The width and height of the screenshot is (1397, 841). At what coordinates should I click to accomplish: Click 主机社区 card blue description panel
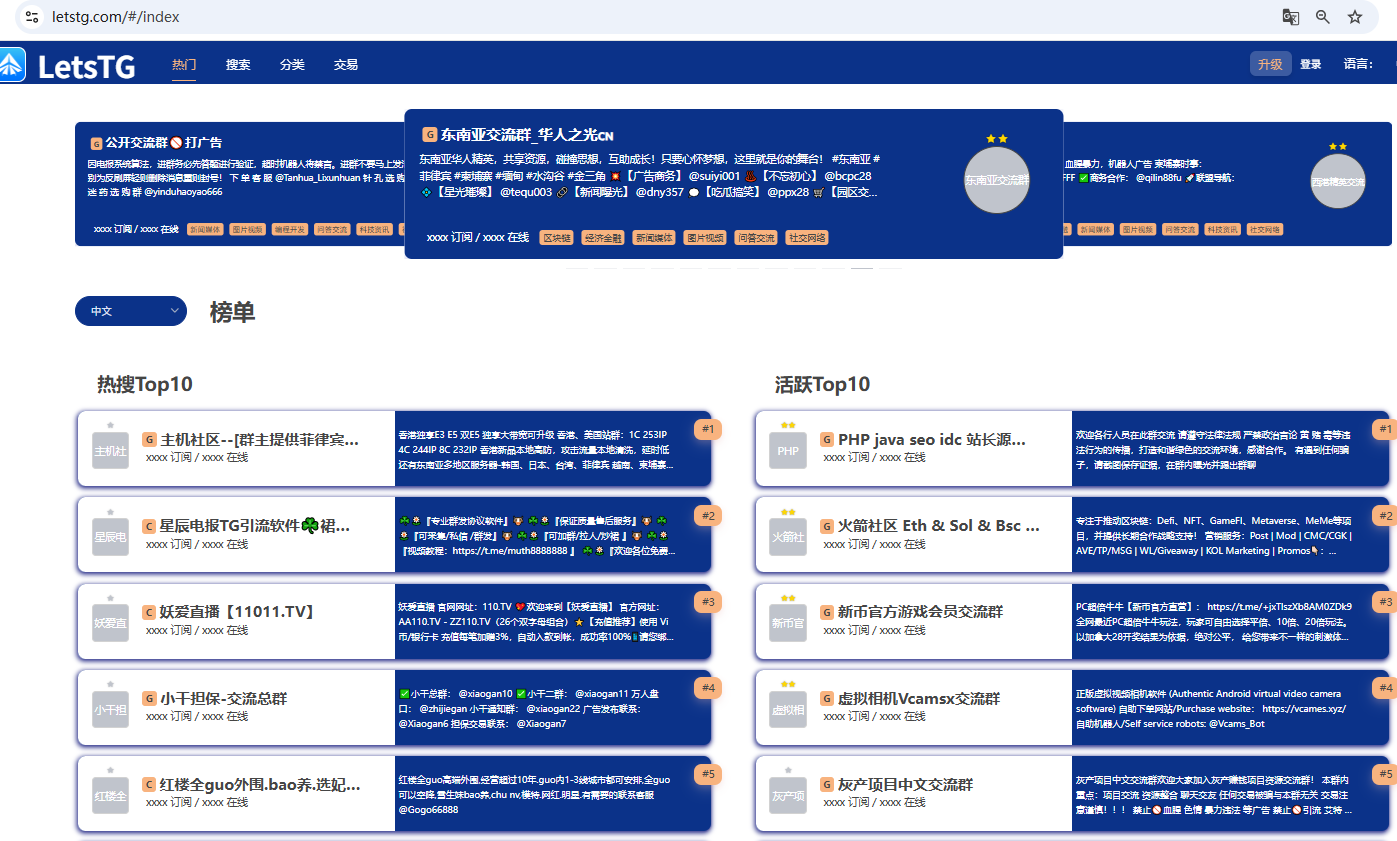pyautogui.click(x=553, y=450)
